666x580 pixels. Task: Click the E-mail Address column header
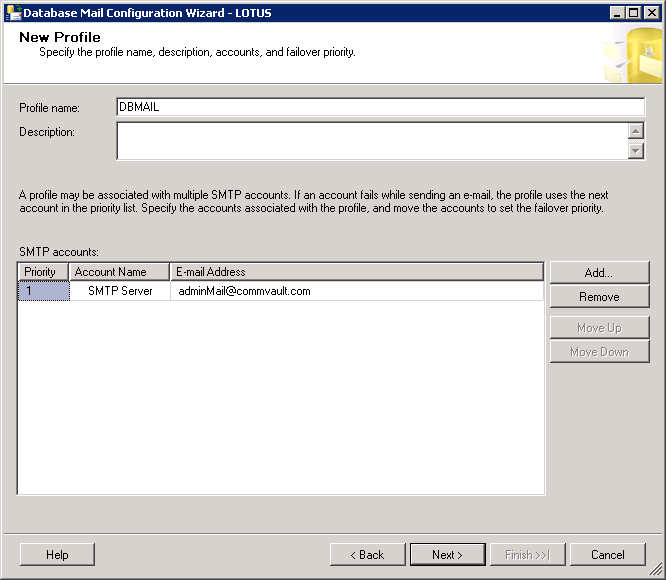click(357, 272)
